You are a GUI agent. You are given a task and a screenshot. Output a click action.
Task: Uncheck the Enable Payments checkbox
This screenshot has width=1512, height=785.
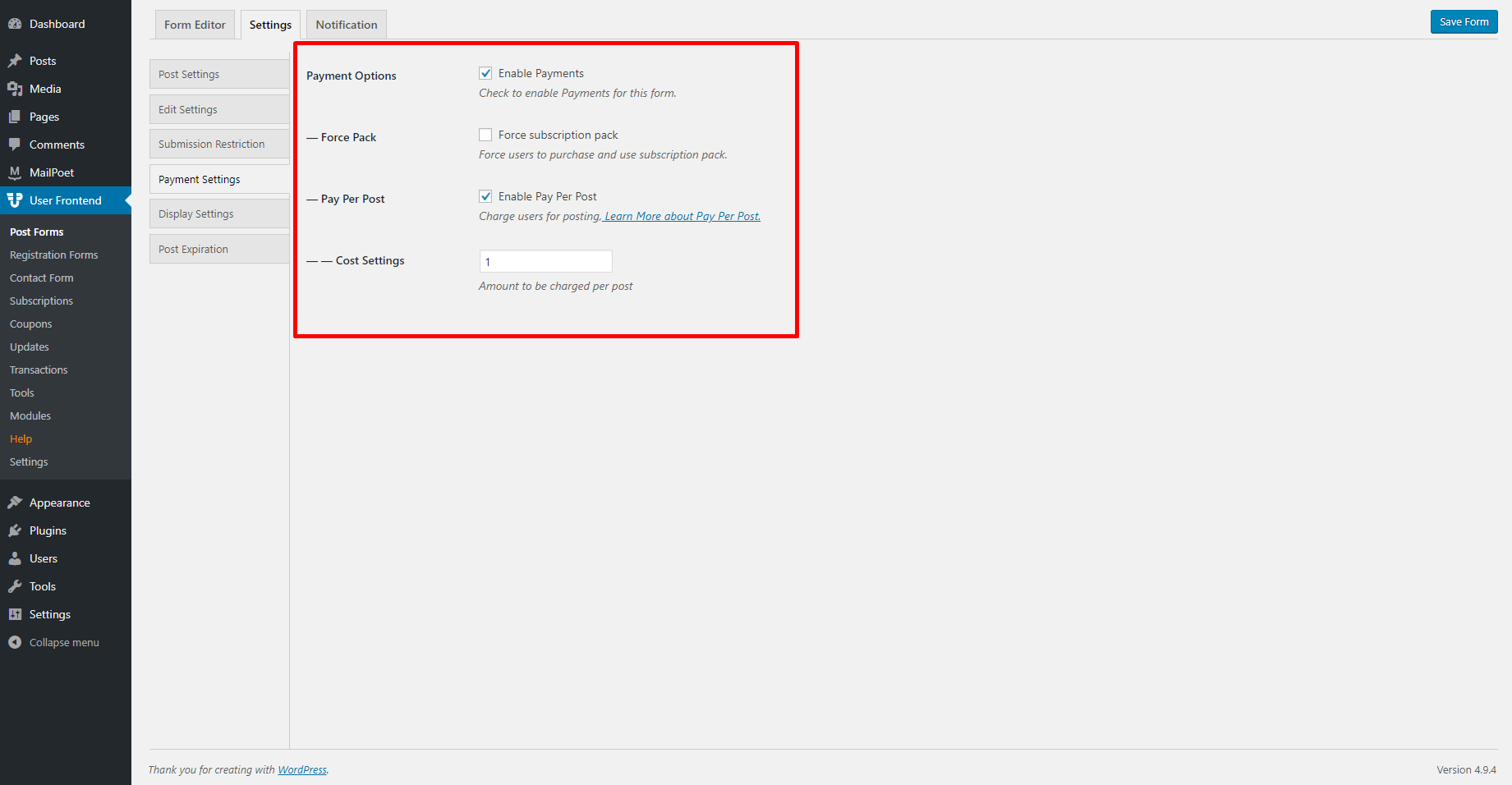tap(485, 73)
